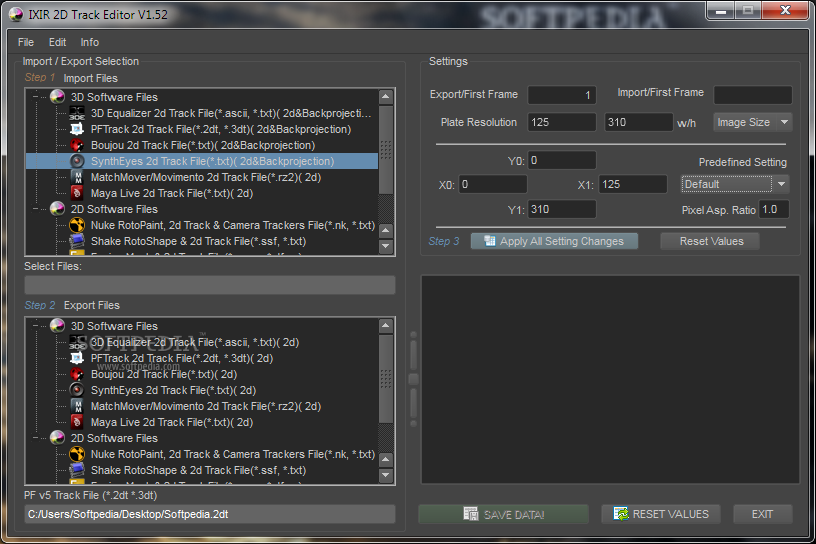
Task: Click the Select Files path field
Action: pos(210,285)
